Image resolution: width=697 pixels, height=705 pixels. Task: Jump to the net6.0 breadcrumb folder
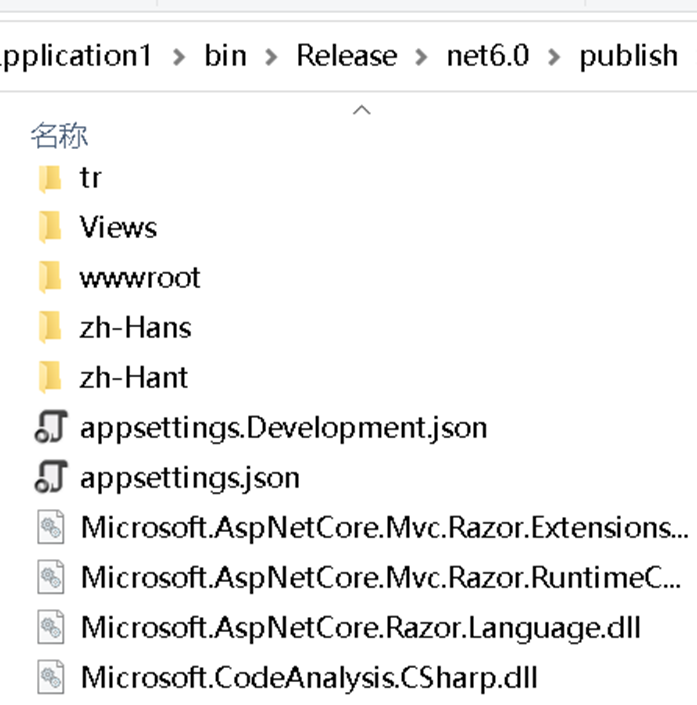(x=488, y=56)
